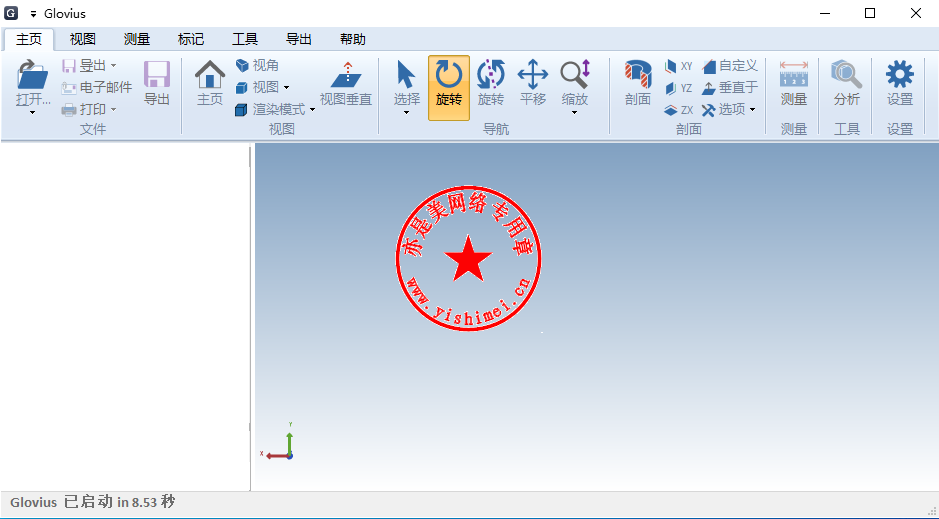The height and width of the screenshot is (519, 939).
Task: Open the 帮助 ribbon tab
Action: point(353,40)
